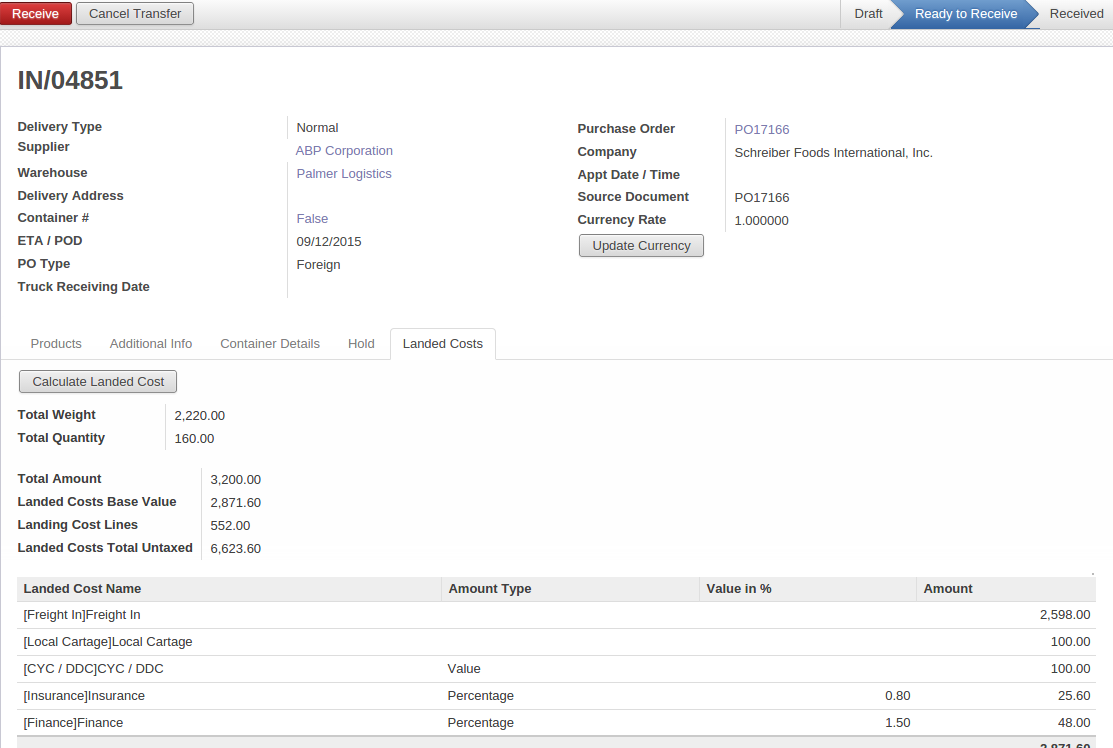This screenshot has width=1113, height=748.
Task: Click the IN/04851 document title
Action: coord(70,80)
